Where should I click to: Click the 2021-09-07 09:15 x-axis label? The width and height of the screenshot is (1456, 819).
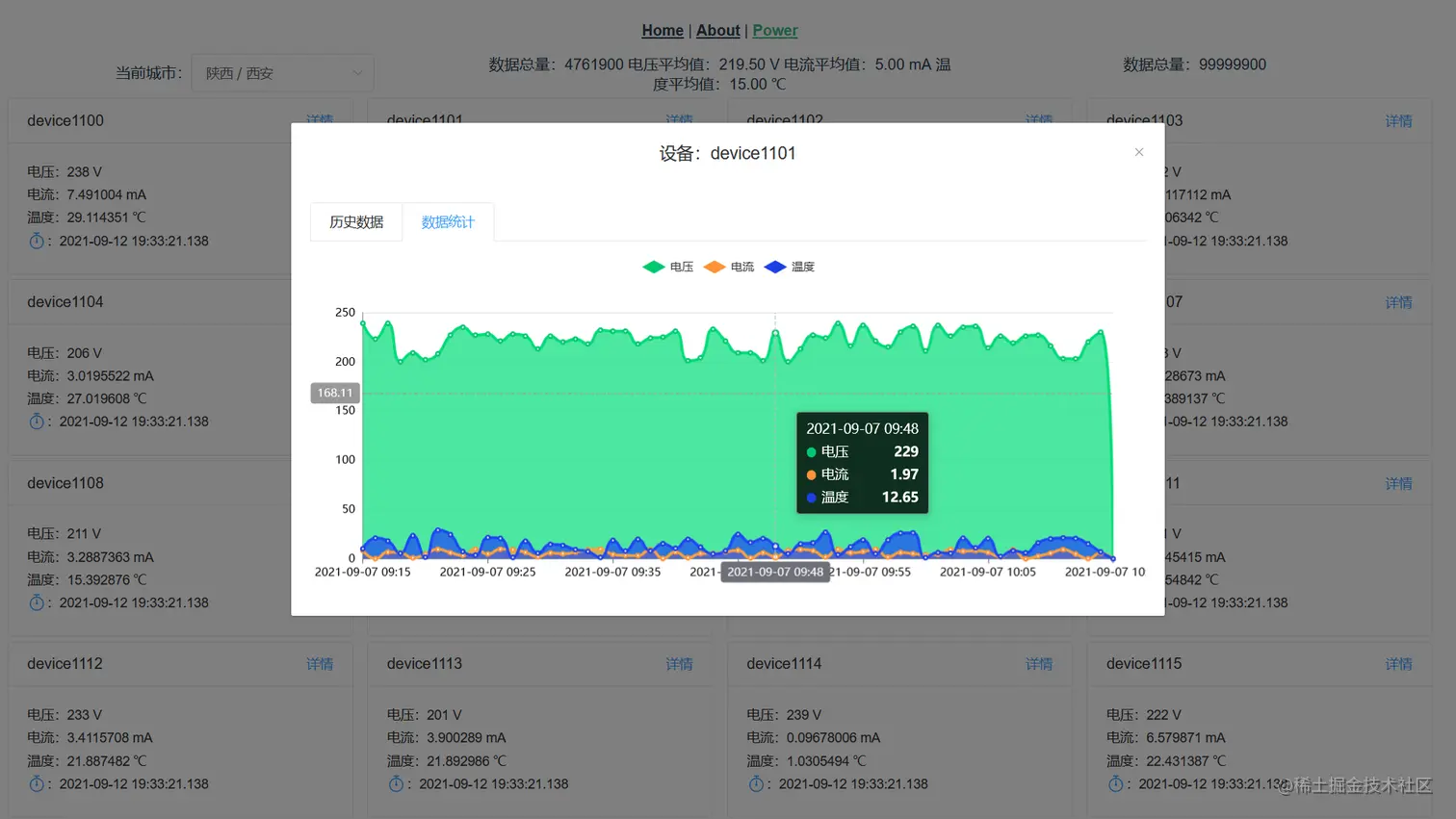pyautogui.click(x=363, y=572)
